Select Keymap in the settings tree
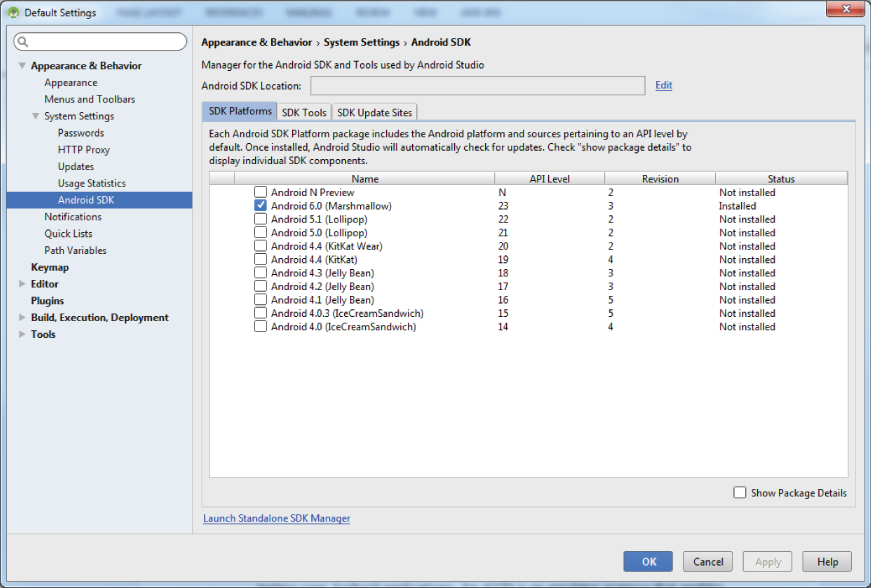The image size is (871, 588). click(x=50, y=267)
